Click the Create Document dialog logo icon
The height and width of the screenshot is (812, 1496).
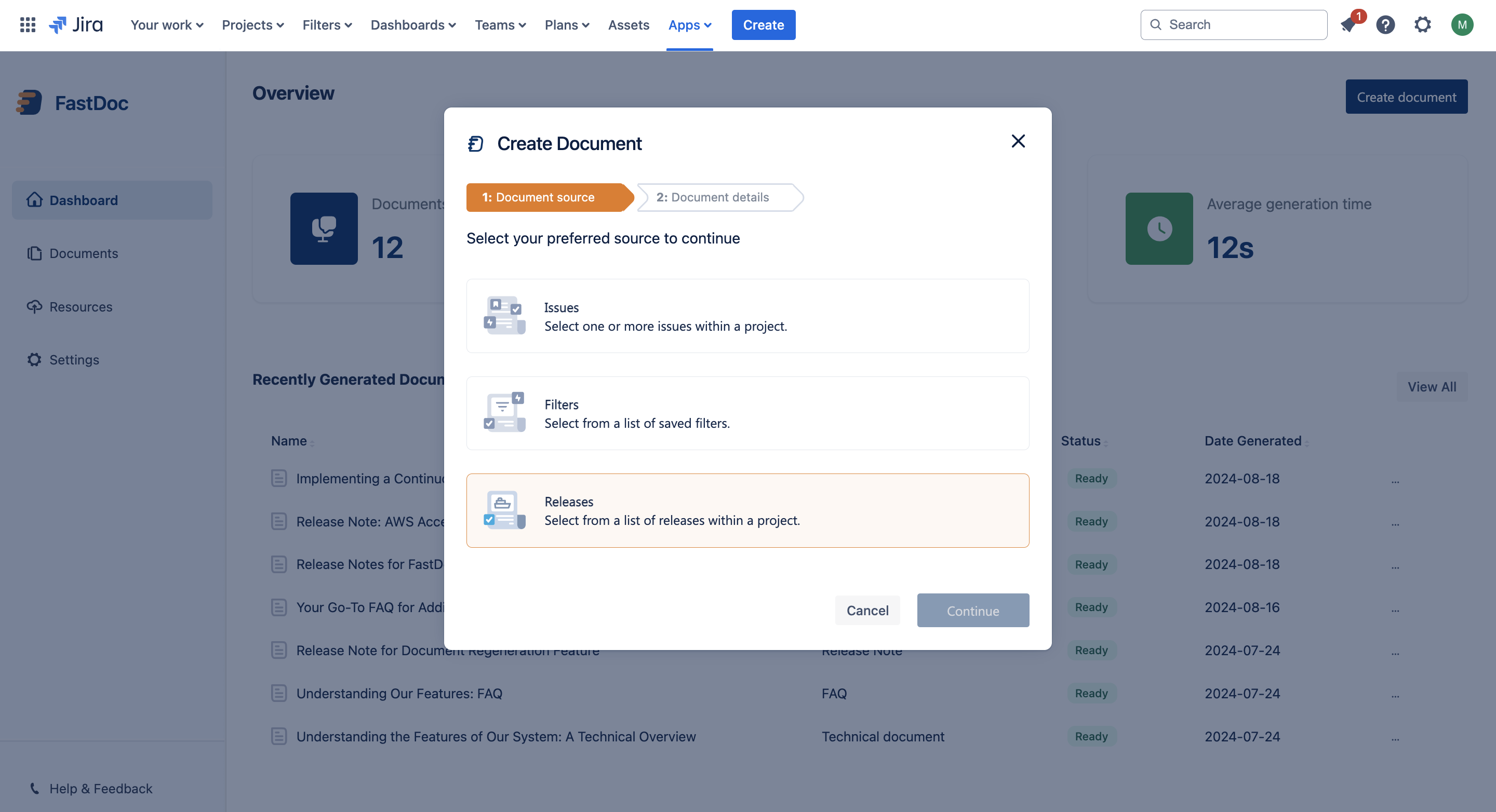[476, 143]
